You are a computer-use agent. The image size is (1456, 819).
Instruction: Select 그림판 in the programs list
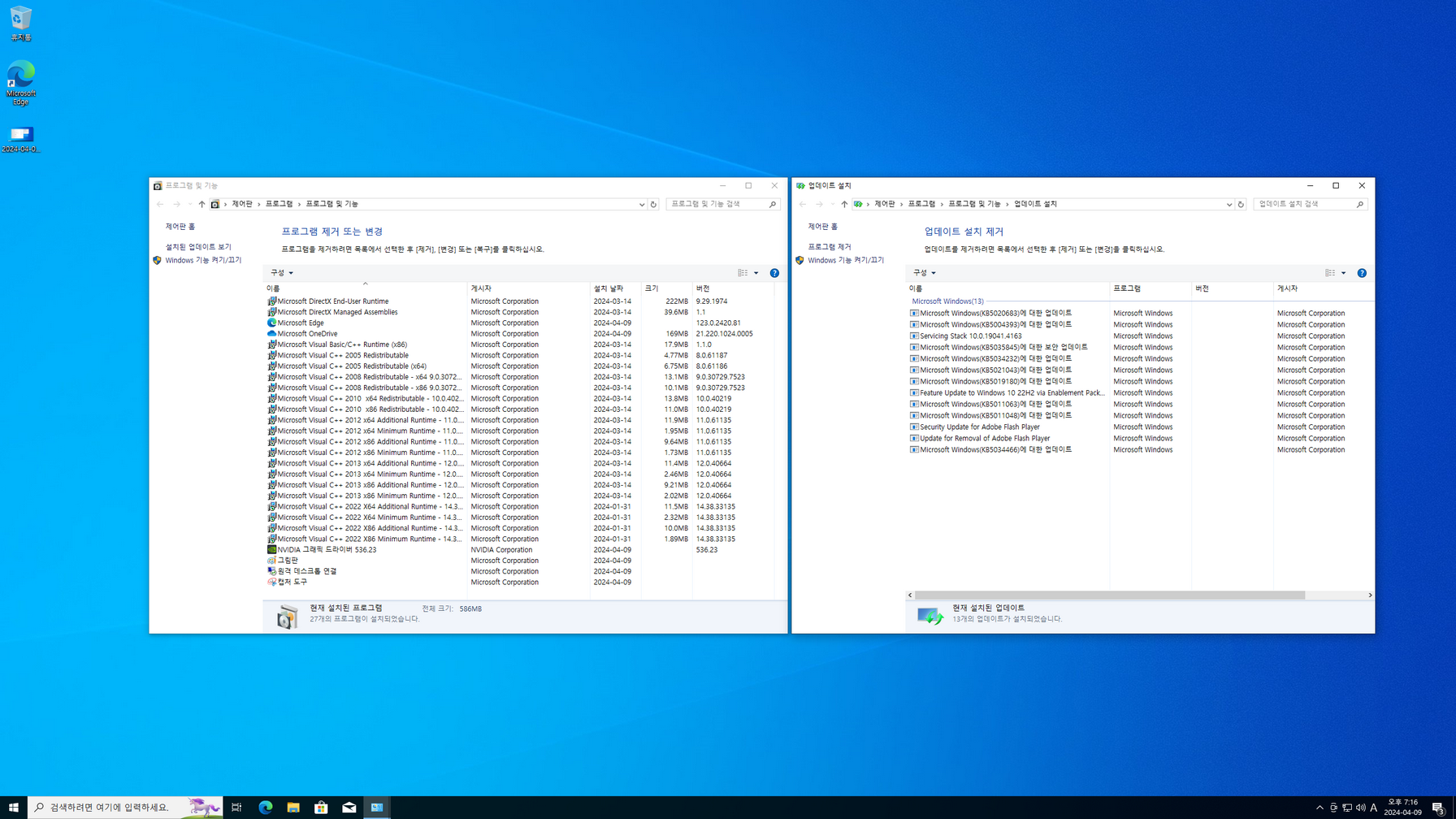[288, 561]
